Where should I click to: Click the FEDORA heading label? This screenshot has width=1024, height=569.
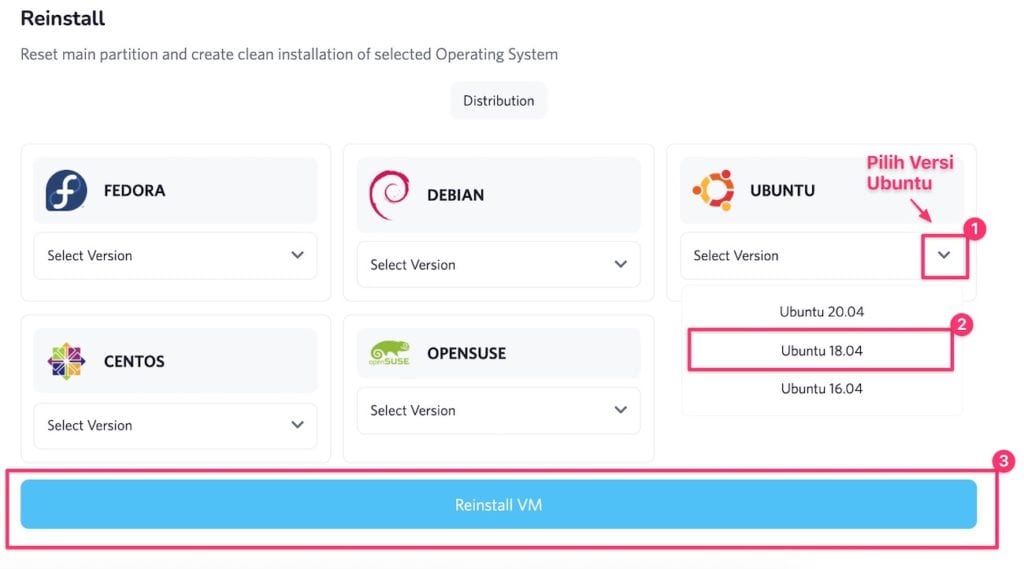coord(134,191)
